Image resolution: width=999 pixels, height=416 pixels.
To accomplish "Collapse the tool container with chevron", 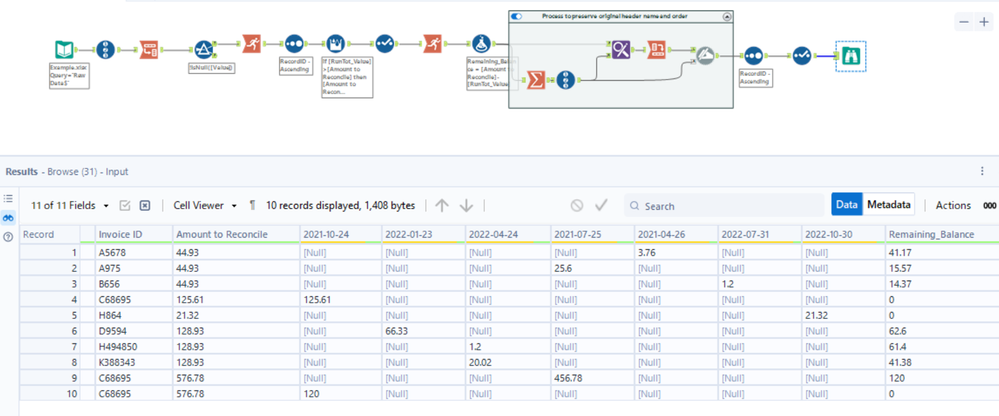I will click(x=727, y=17).
